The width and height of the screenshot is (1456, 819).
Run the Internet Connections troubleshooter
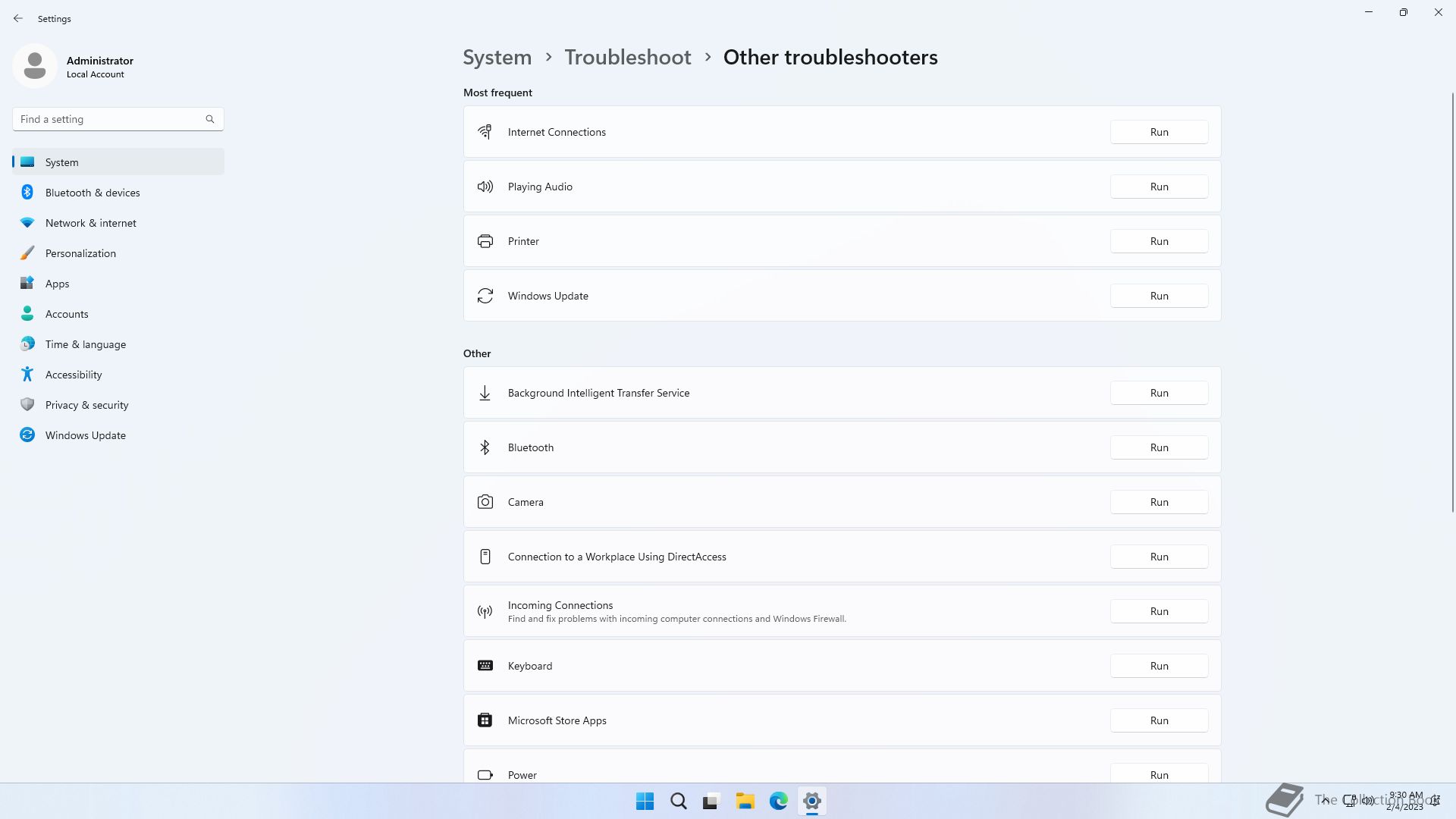click(1159, 132)
